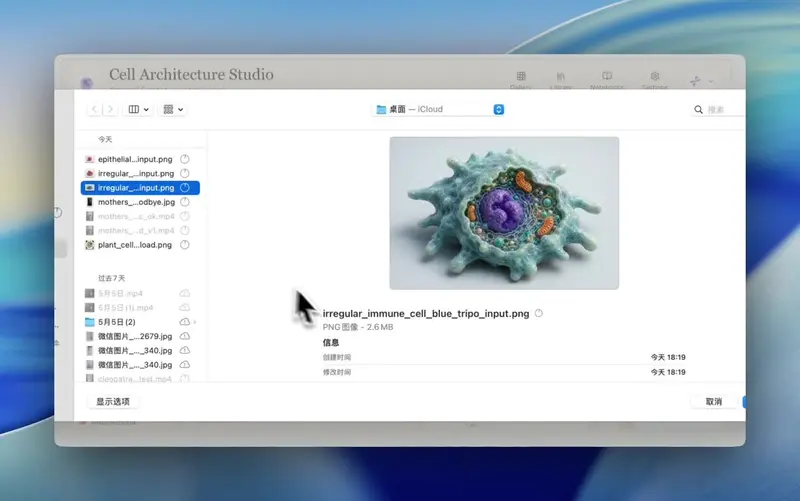The image size is (800, 501).
Task: Go back with the left arrow in file dialog
Action: point(94,109)
